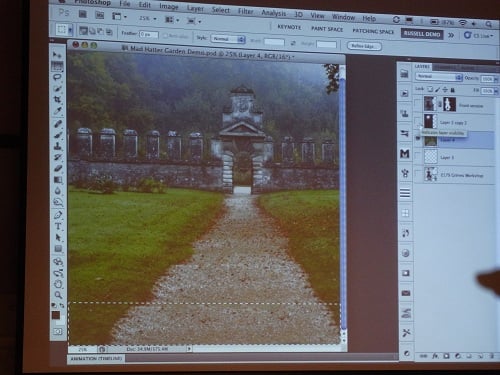Toggle visibility of Layer 3
500x375 pixels.
coord(418,156)
